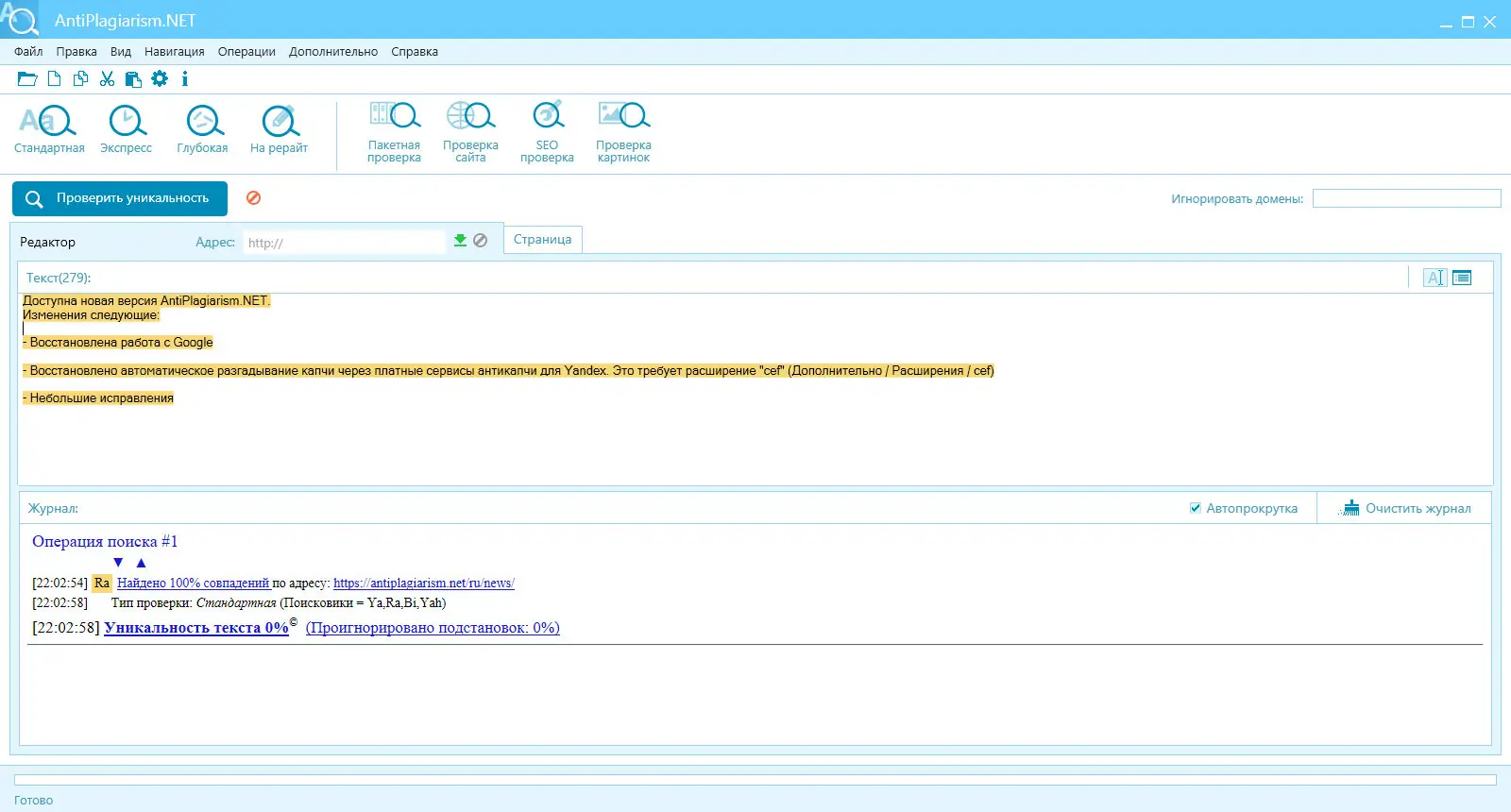Image resolution: width=1511 pixels, height=812 pixels.
Task: Click red cancel icon beside check button
Action: coord(254,198)
